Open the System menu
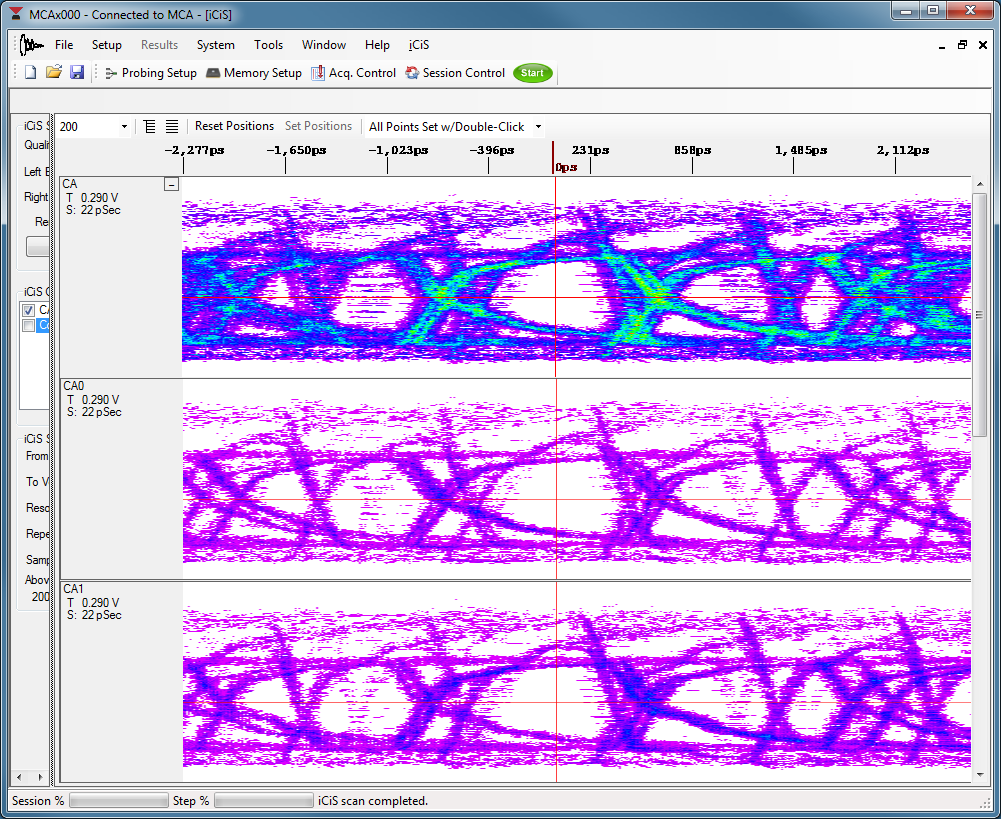The width and height of the screenshot is (1001, 819). [x=215, y=45]
